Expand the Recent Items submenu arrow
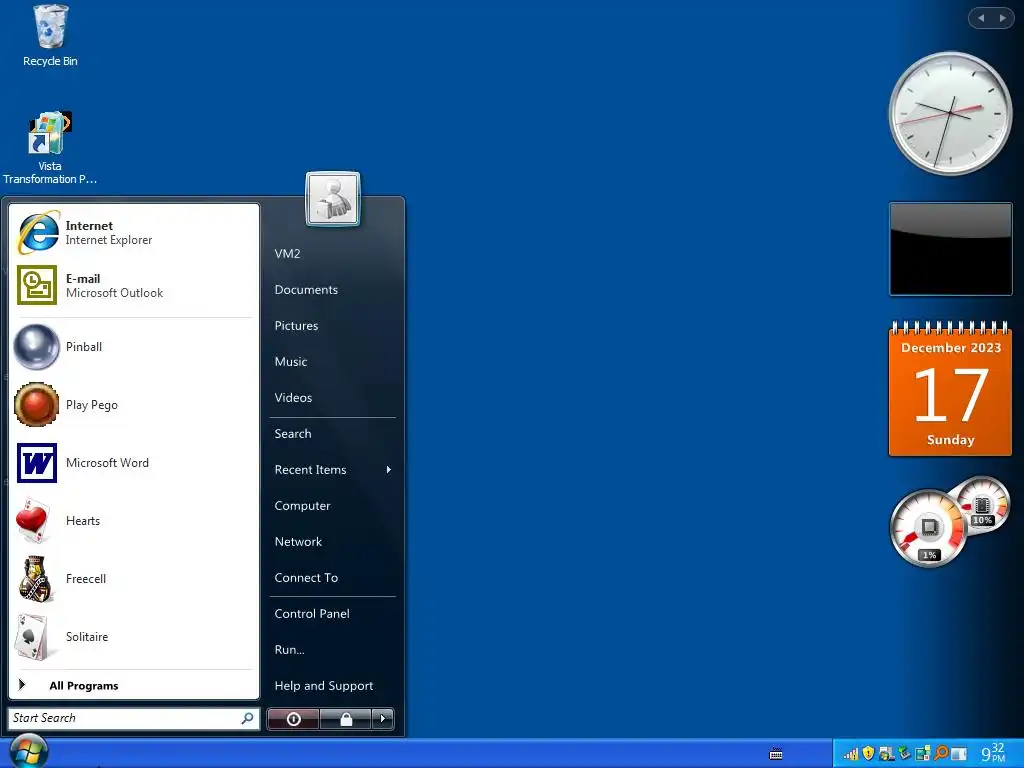The width and height of the screenshot is (1024, 768). click(x=389, y=470)
